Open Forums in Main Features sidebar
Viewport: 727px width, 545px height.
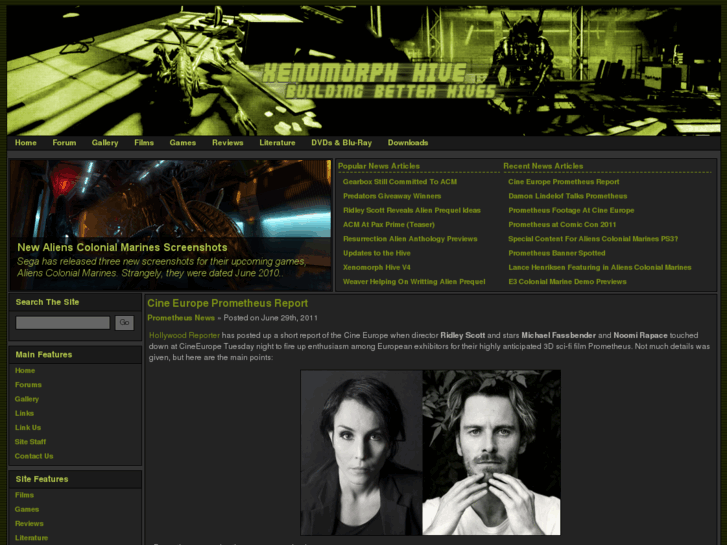[x=28, y=385]
